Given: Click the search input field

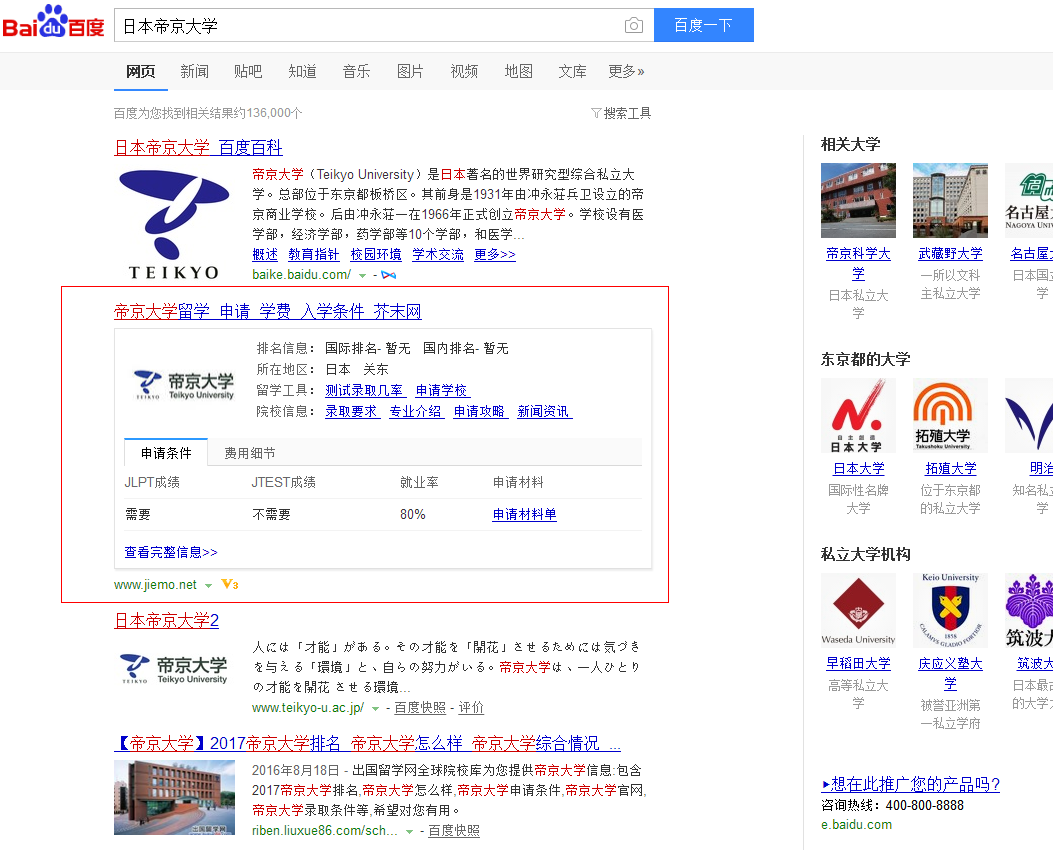Looking at the screenshot, I should (370, 26).
